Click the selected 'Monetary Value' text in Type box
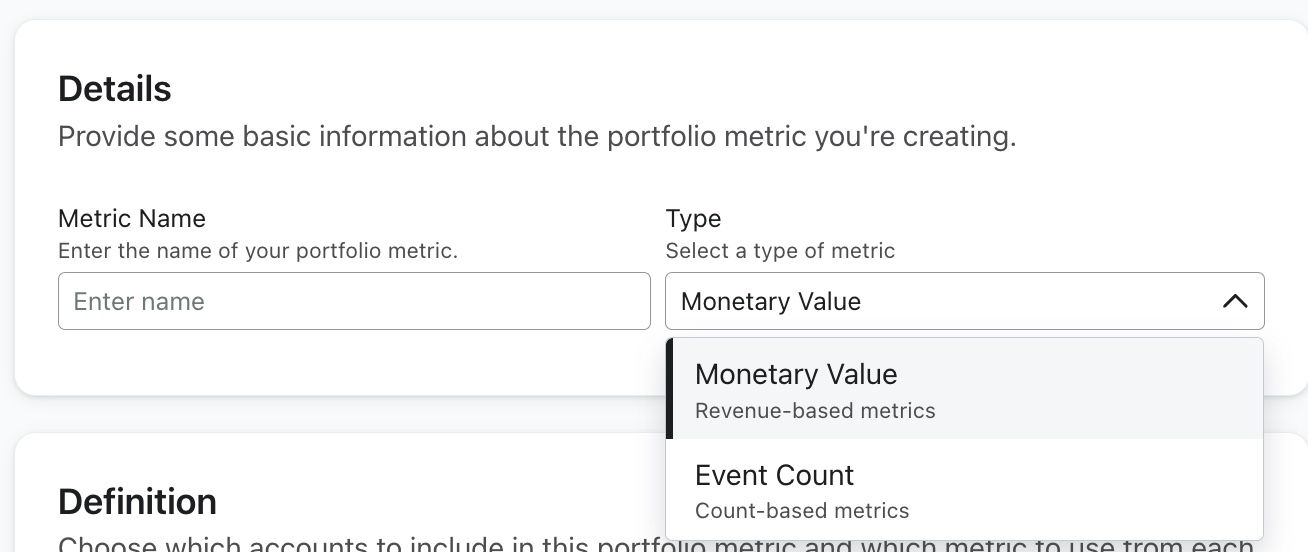This screenshot has width=1308, height=552. click(x=771, y=301)
